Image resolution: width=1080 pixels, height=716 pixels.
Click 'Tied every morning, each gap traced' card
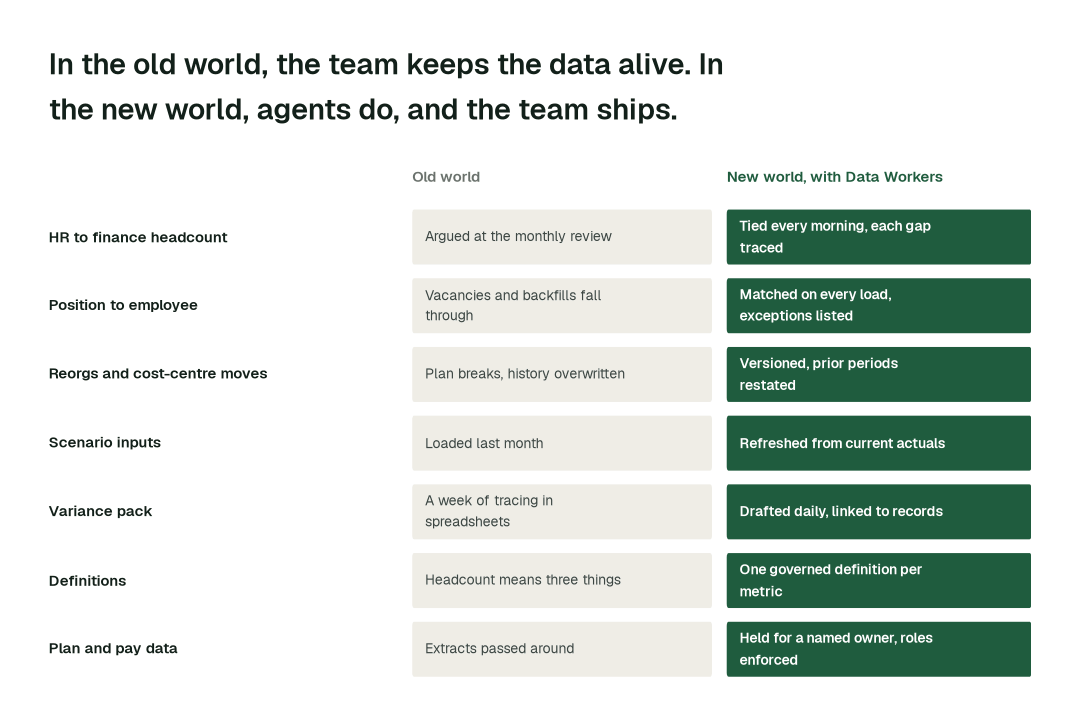pos(878,237)
